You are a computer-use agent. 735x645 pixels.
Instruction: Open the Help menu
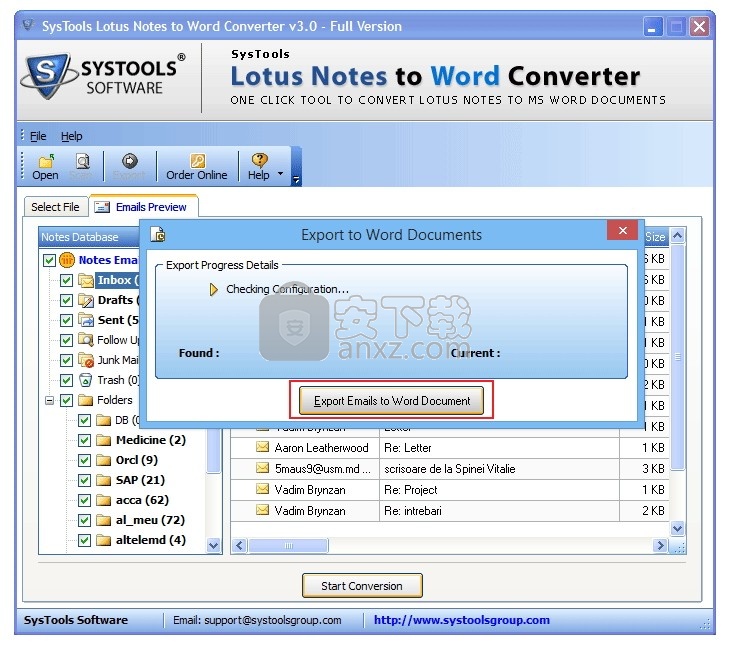coord(72,136)
